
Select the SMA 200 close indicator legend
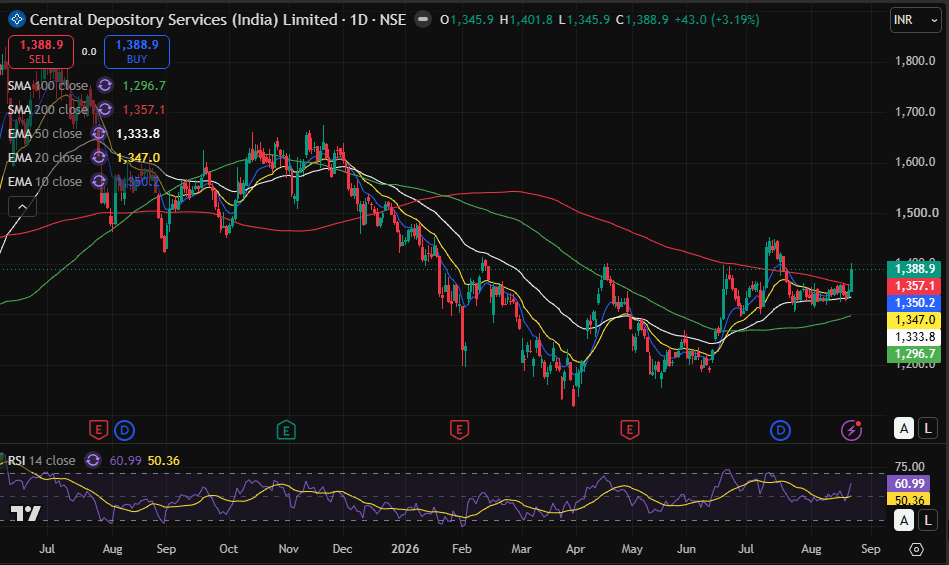[x=48, y=109]
